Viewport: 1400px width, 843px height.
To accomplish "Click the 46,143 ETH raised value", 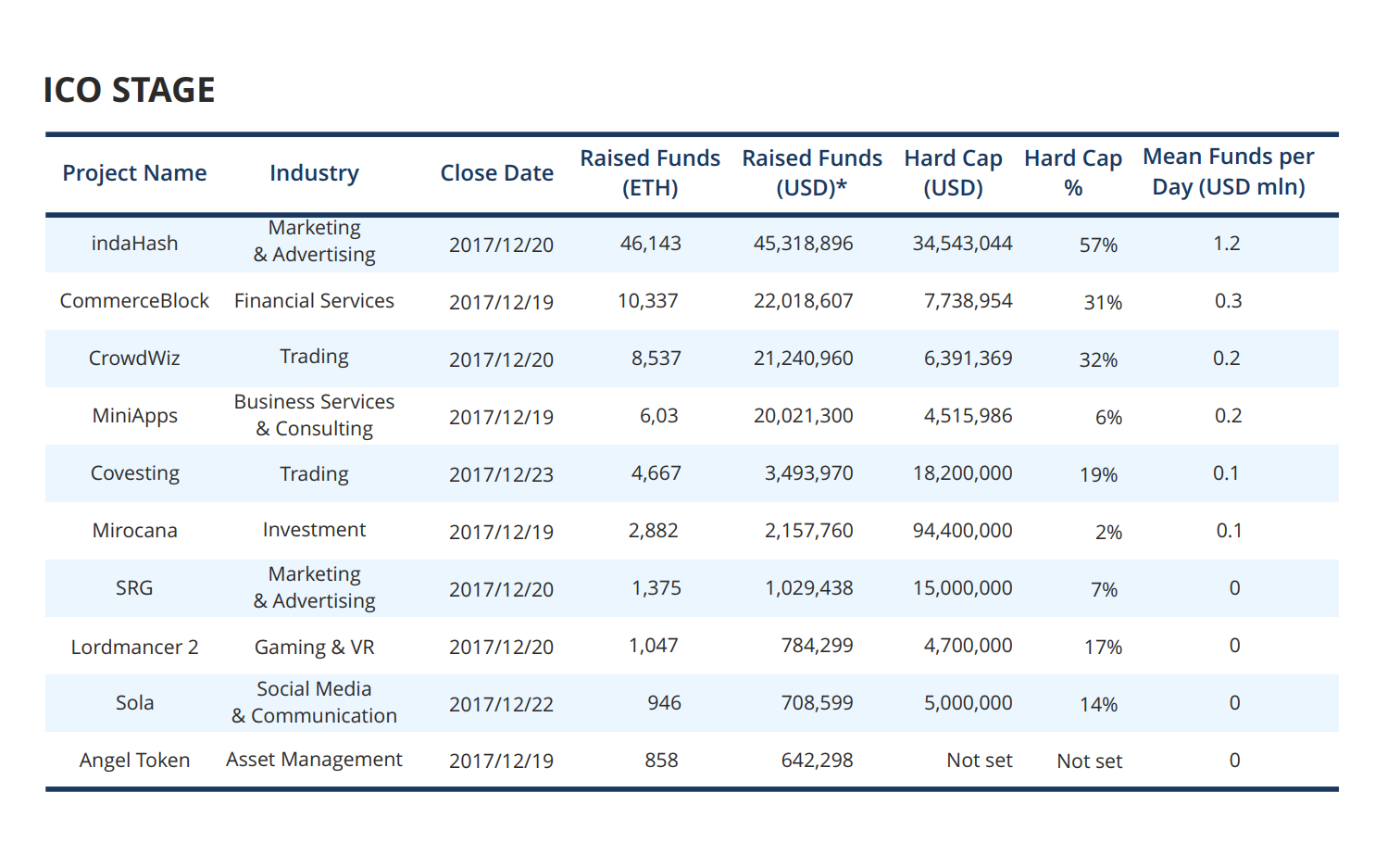I will [x=651, y=244].
